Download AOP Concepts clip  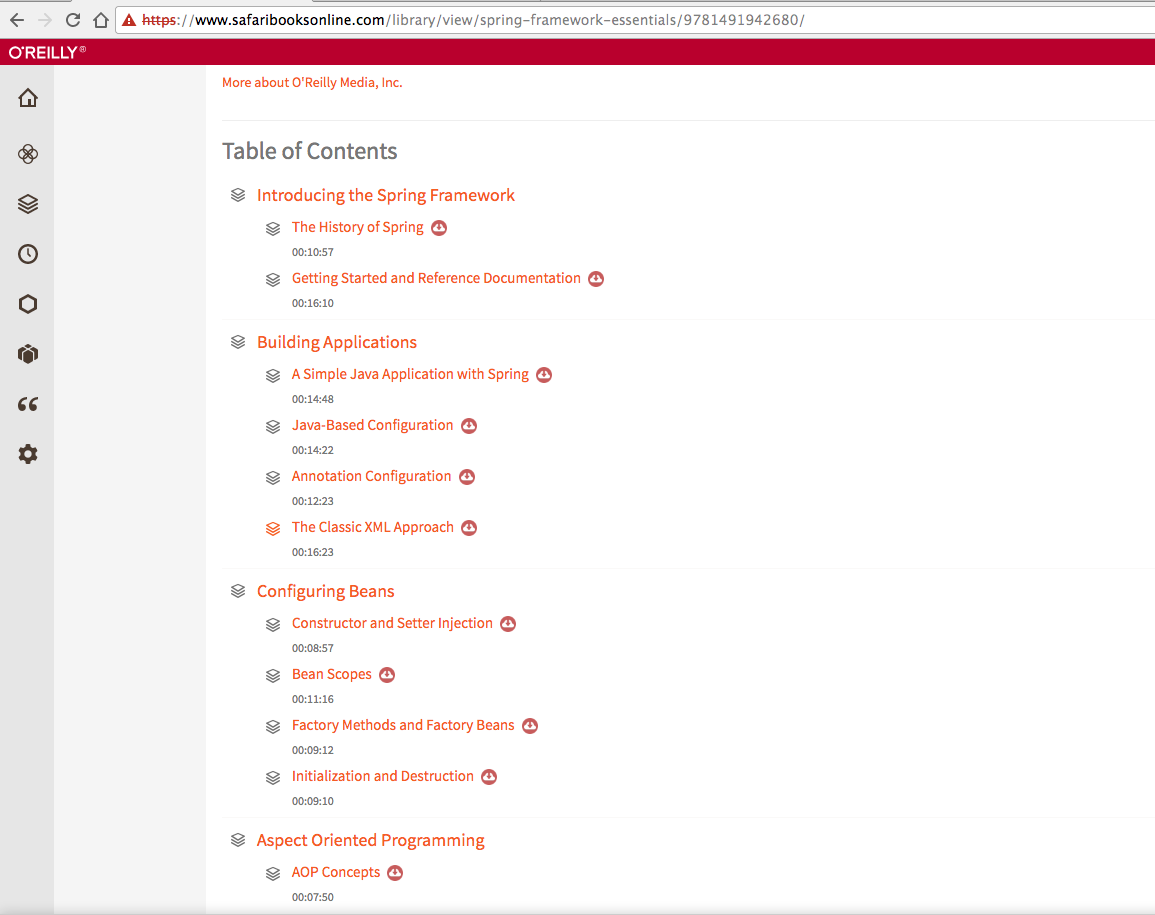pos(396,873)
